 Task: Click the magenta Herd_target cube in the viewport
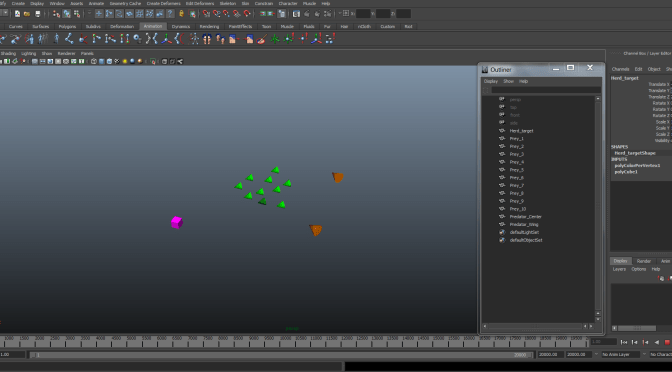pos(177,222)
